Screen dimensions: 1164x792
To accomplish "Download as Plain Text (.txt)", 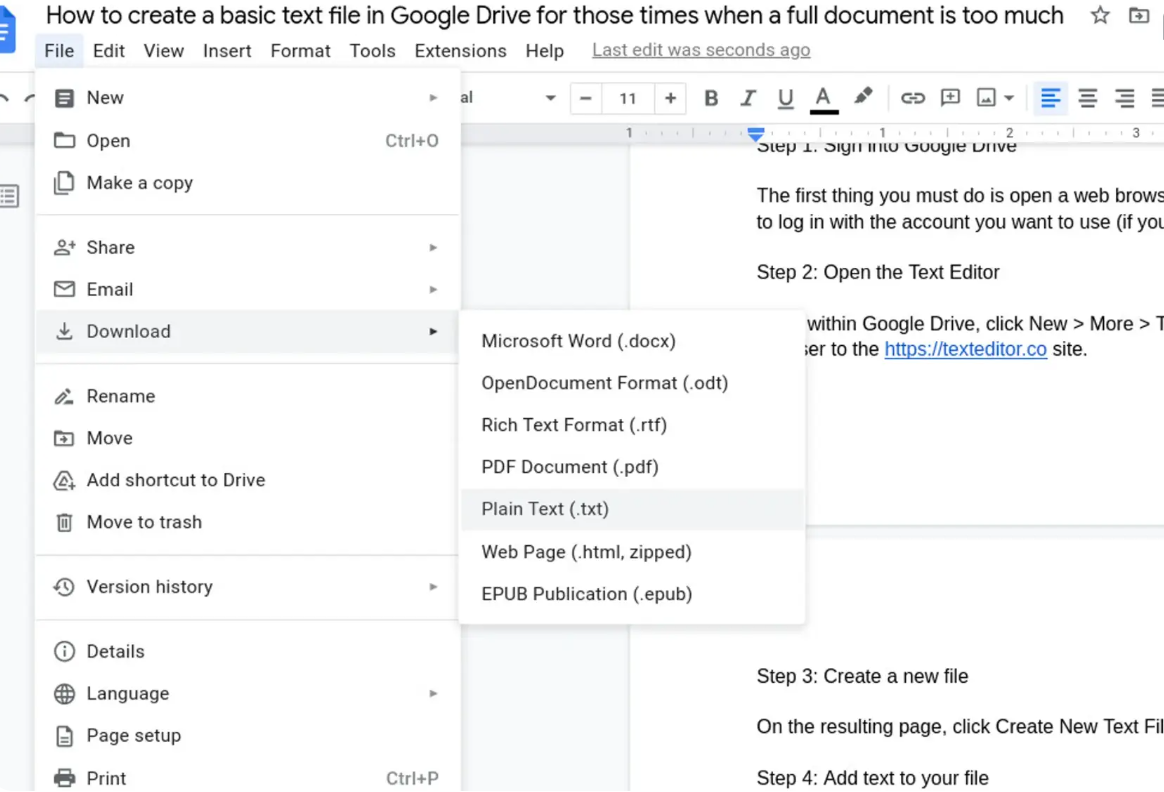I will tap(632, 509).
